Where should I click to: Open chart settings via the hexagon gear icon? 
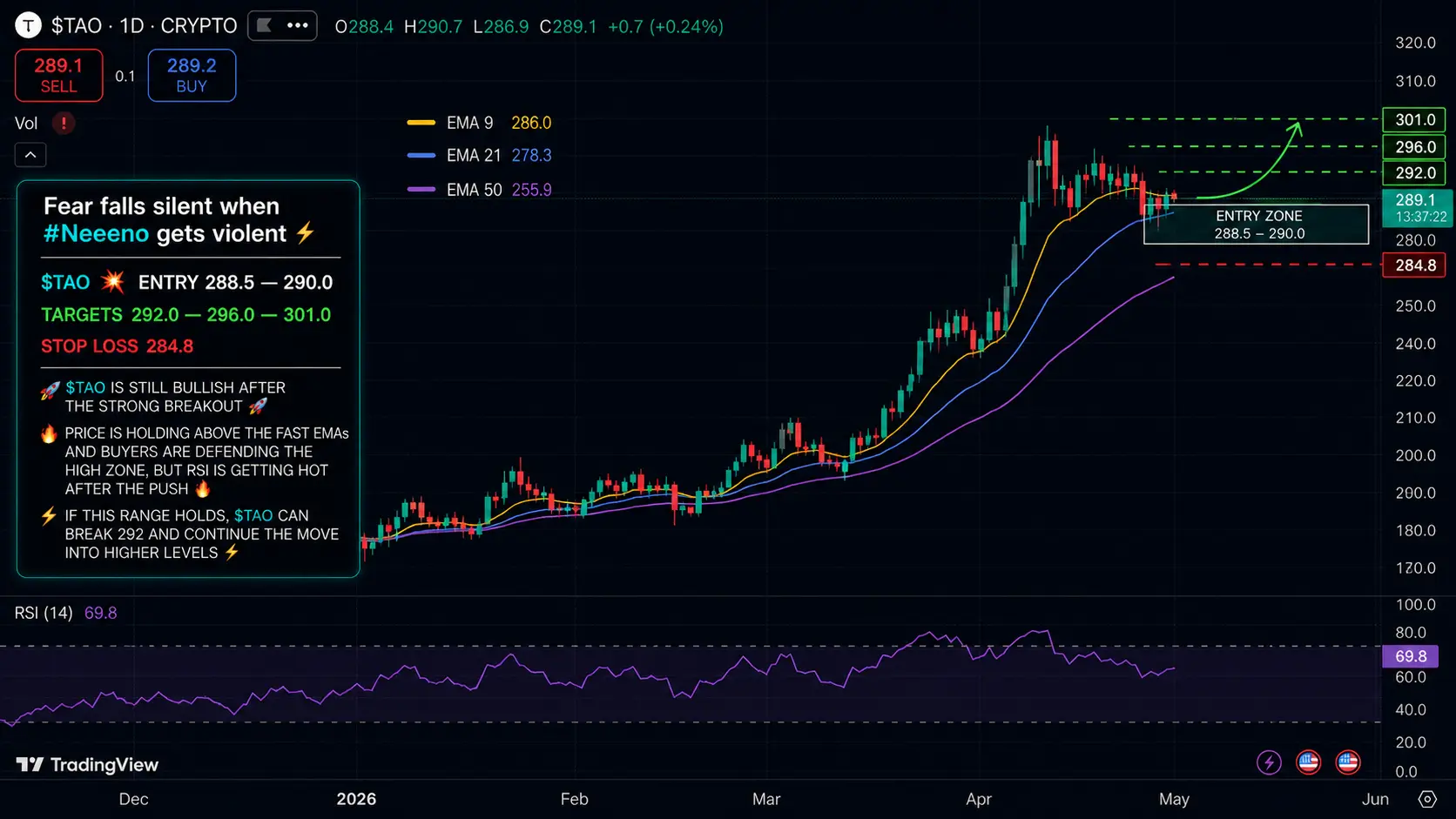[1426, 799]
